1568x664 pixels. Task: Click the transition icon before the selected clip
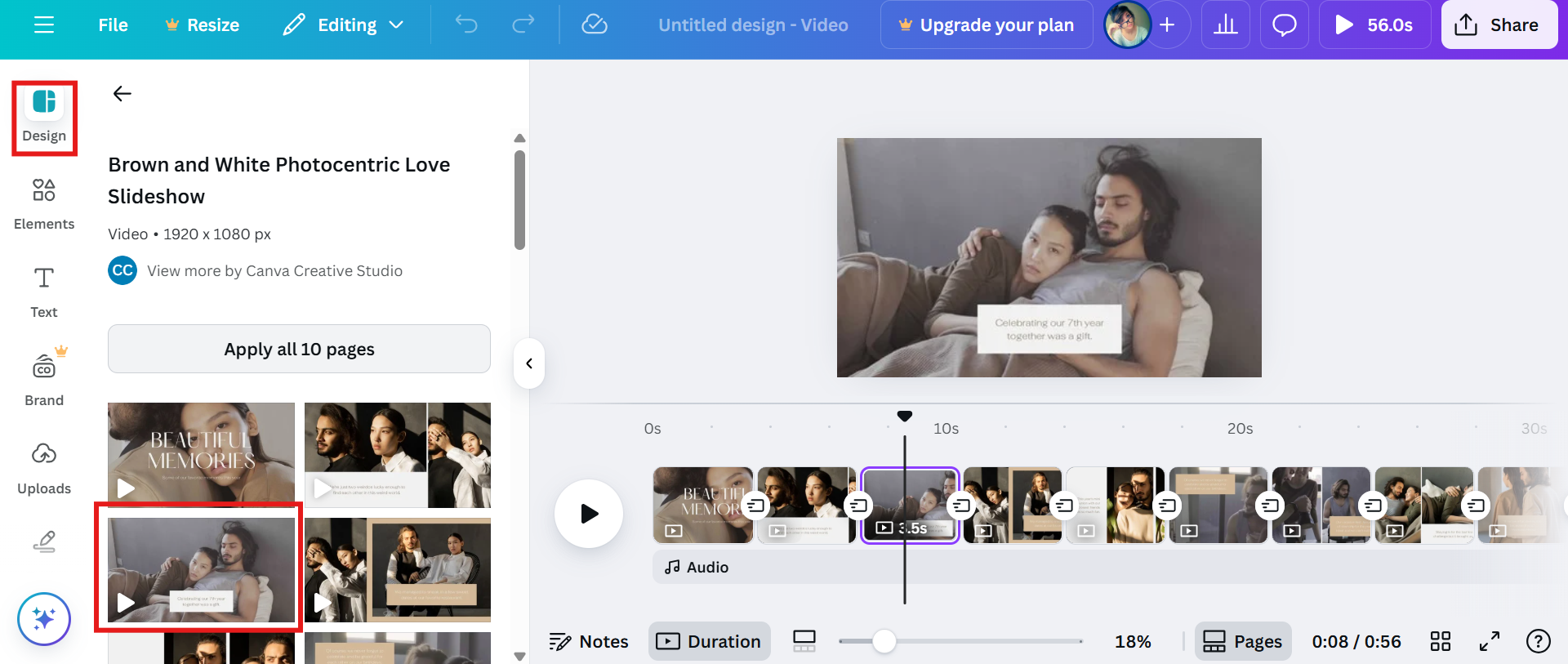[x=858, y=506]
